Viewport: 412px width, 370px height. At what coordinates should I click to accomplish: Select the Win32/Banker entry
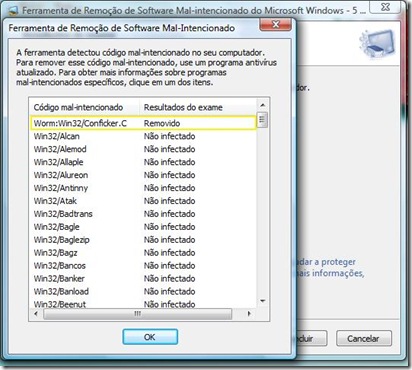pos(59,279)
